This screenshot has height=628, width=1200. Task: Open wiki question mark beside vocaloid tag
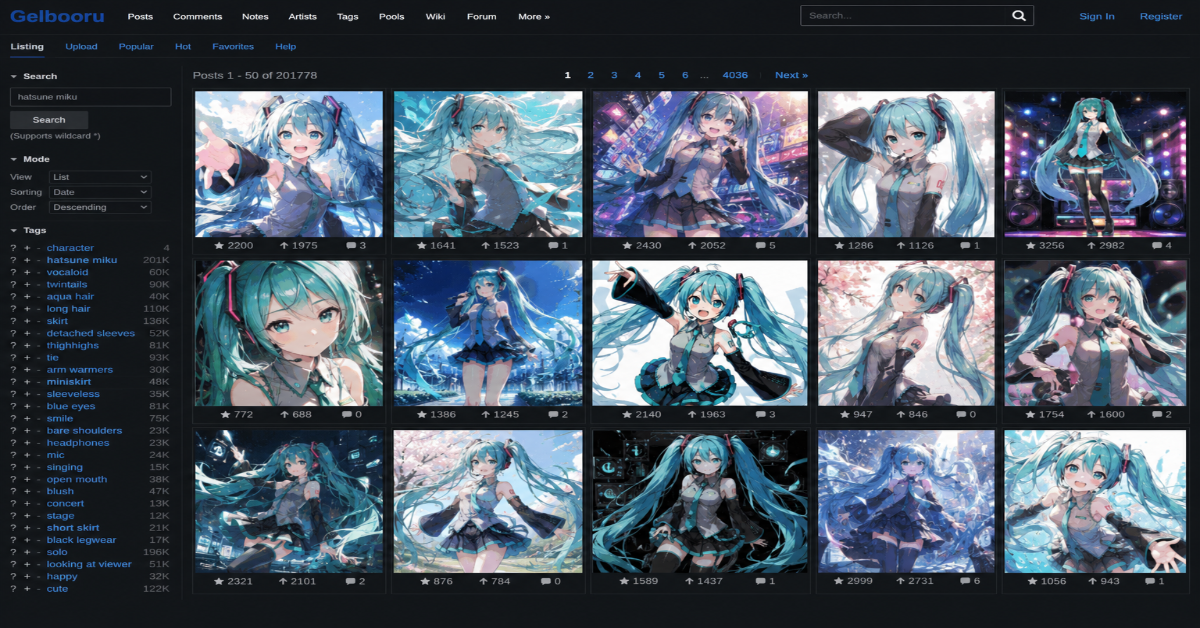[x=14, y=272]
